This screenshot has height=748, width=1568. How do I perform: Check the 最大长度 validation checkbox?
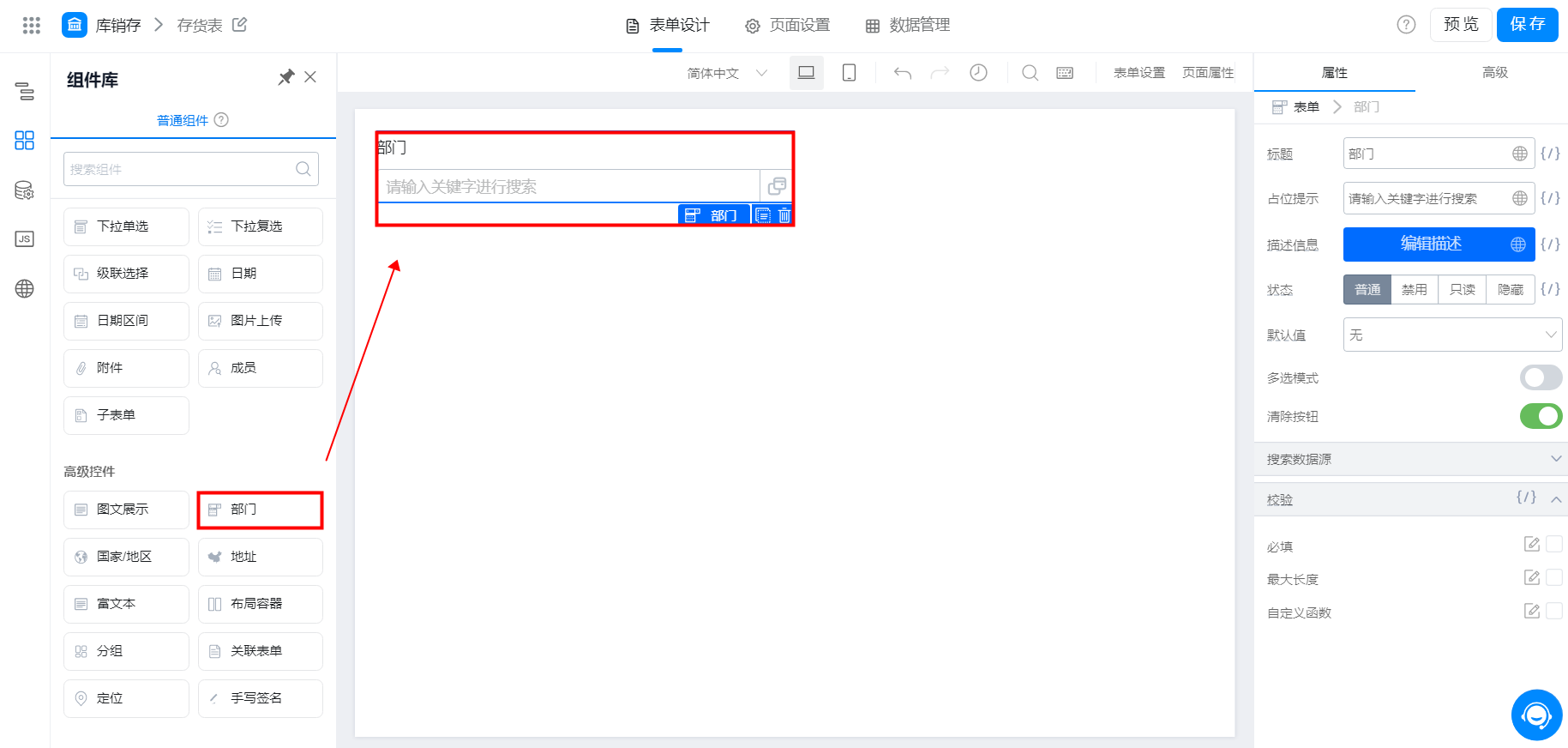click(1554, 577)
